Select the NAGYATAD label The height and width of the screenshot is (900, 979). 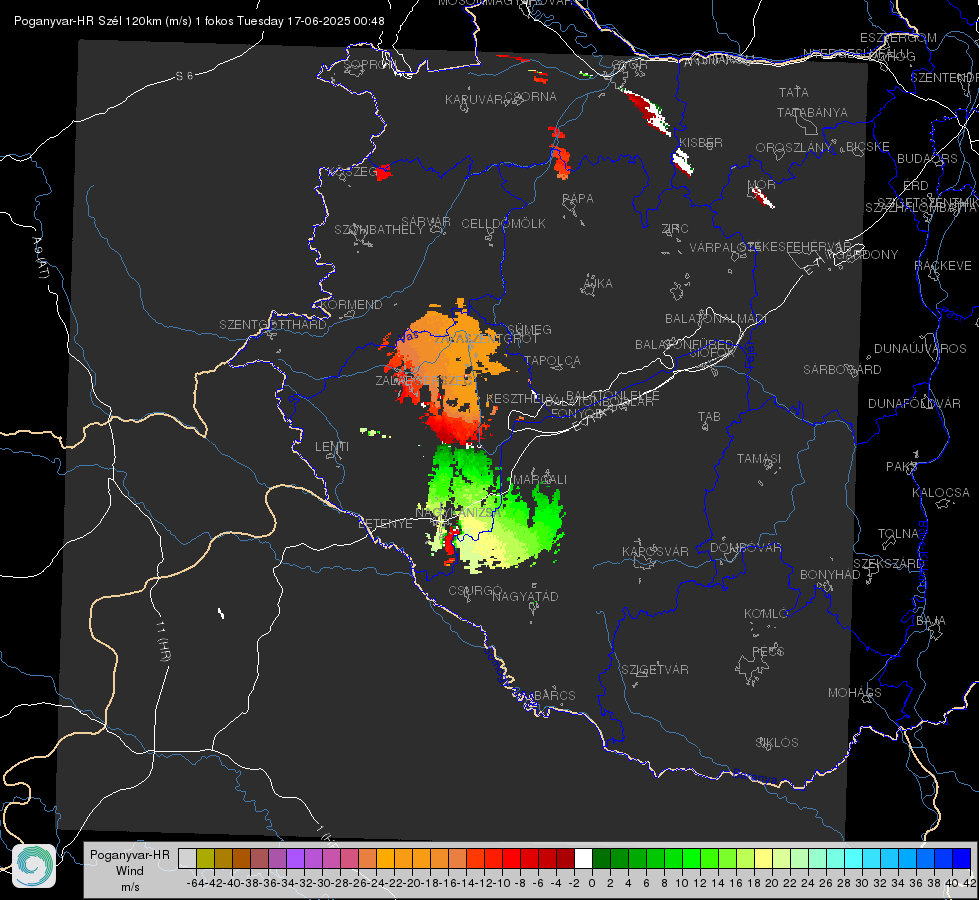(525, 596)
